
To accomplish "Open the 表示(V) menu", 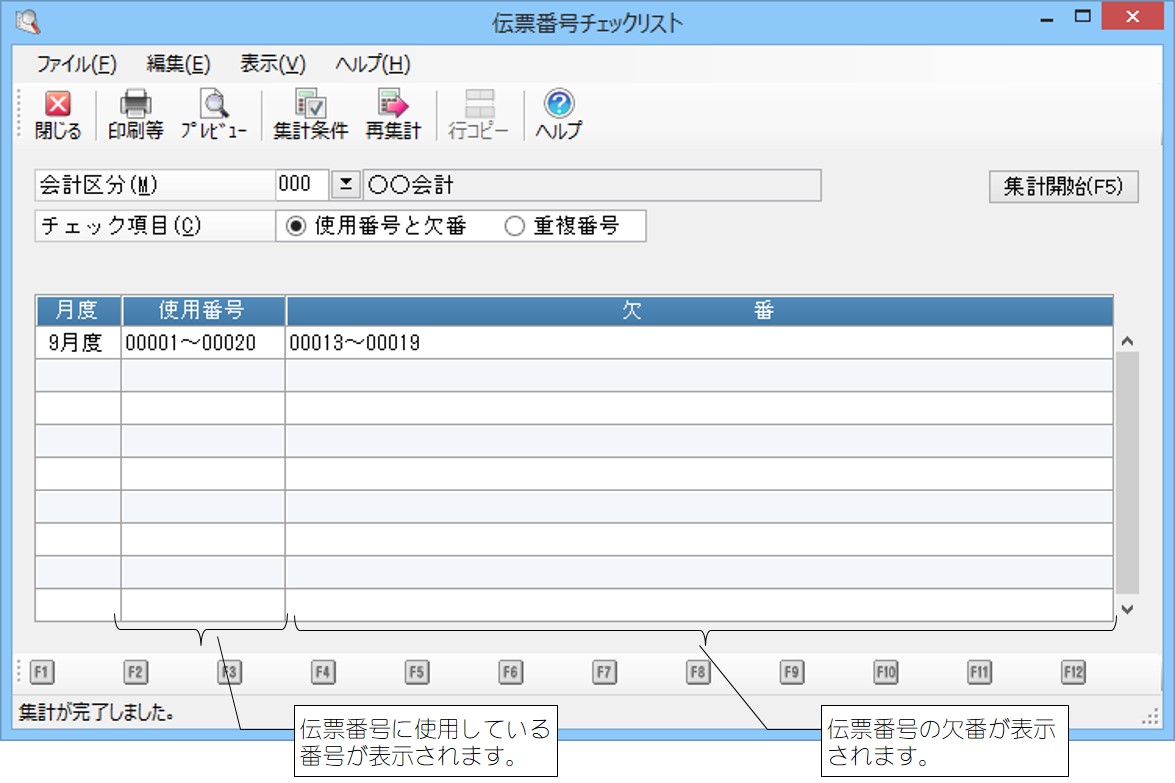I will pyautogui.click(x=272, y=64).
